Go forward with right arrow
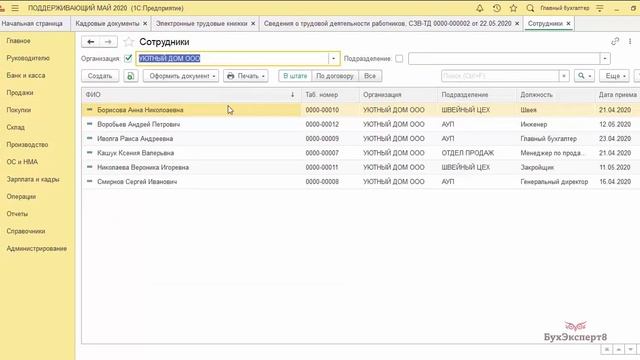This screenshot has height=360, width=640. [108, 42]
